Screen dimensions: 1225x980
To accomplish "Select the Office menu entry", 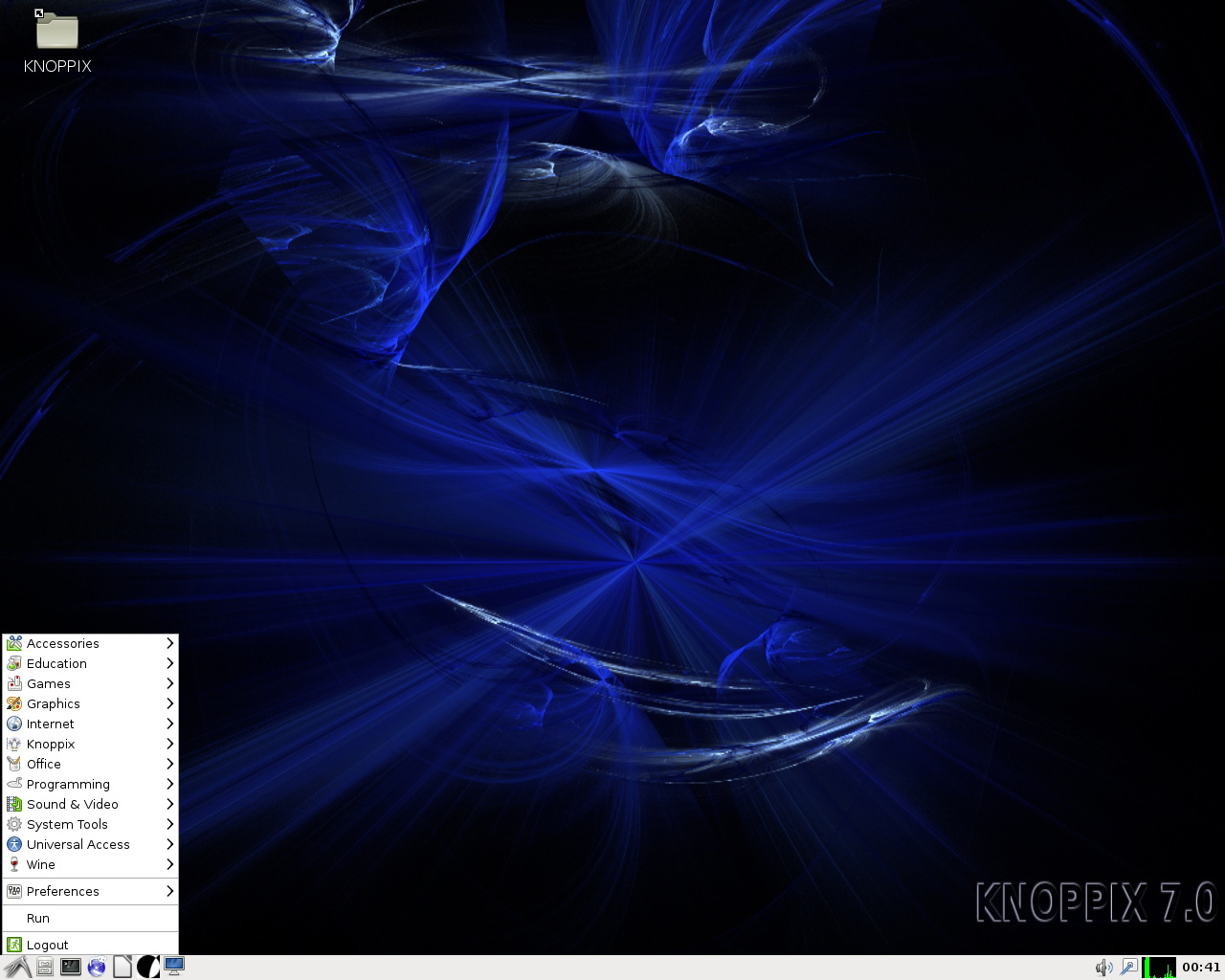I will pyautogui.click(x=90, y=764).
